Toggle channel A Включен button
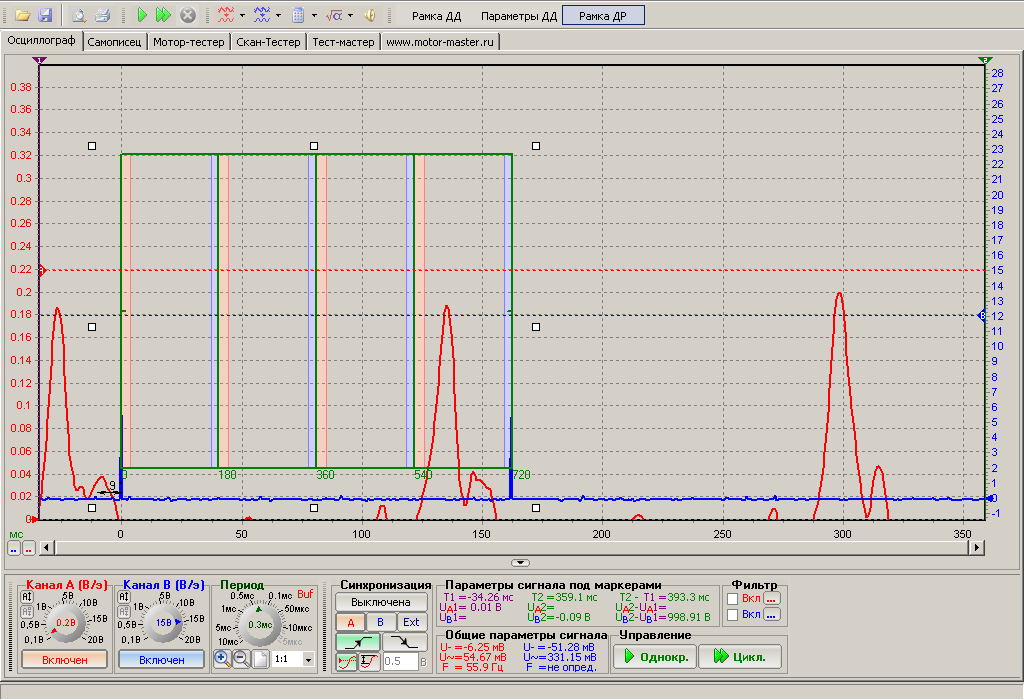The height and width of the screenshot is (700, 1024). coord(65,660)
